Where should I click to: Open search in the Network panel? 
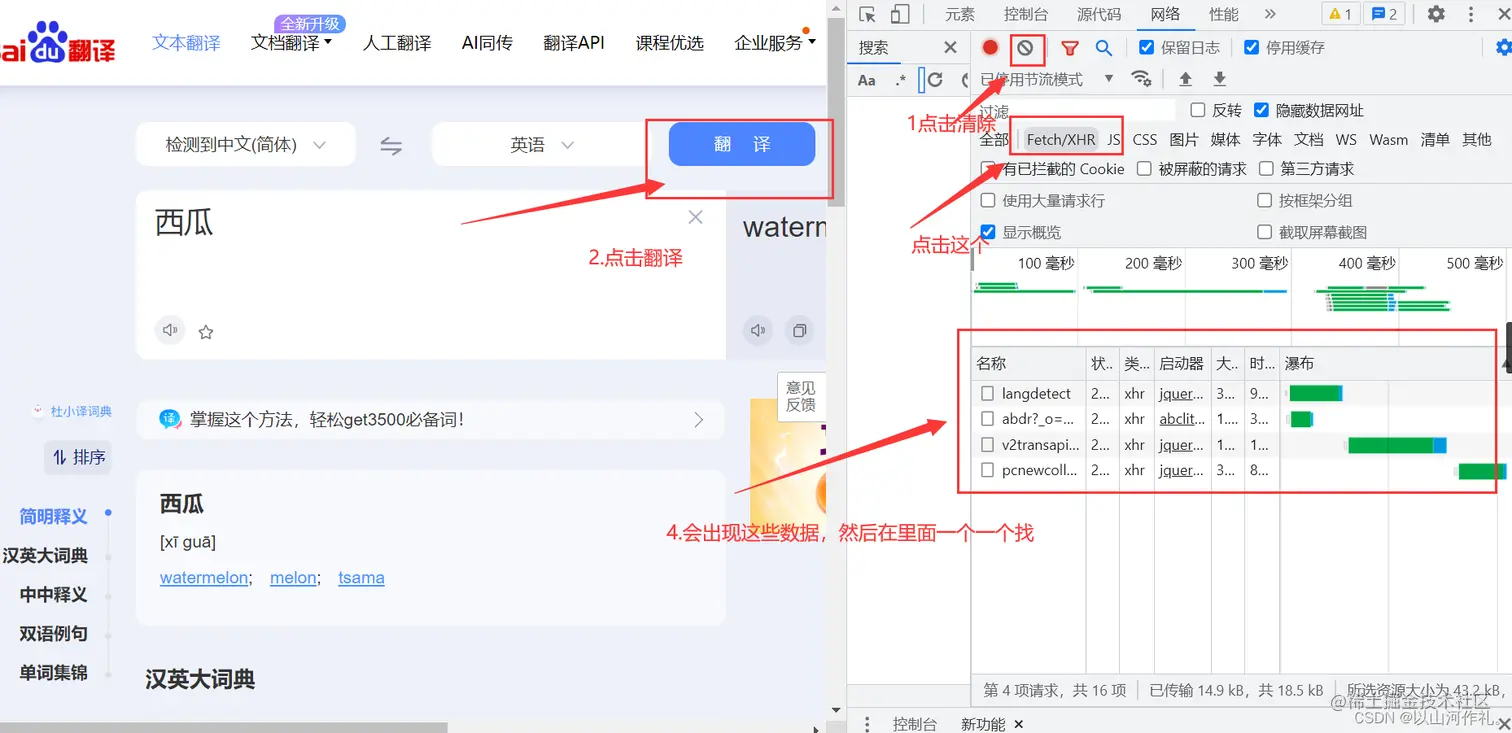point(1101,47)
